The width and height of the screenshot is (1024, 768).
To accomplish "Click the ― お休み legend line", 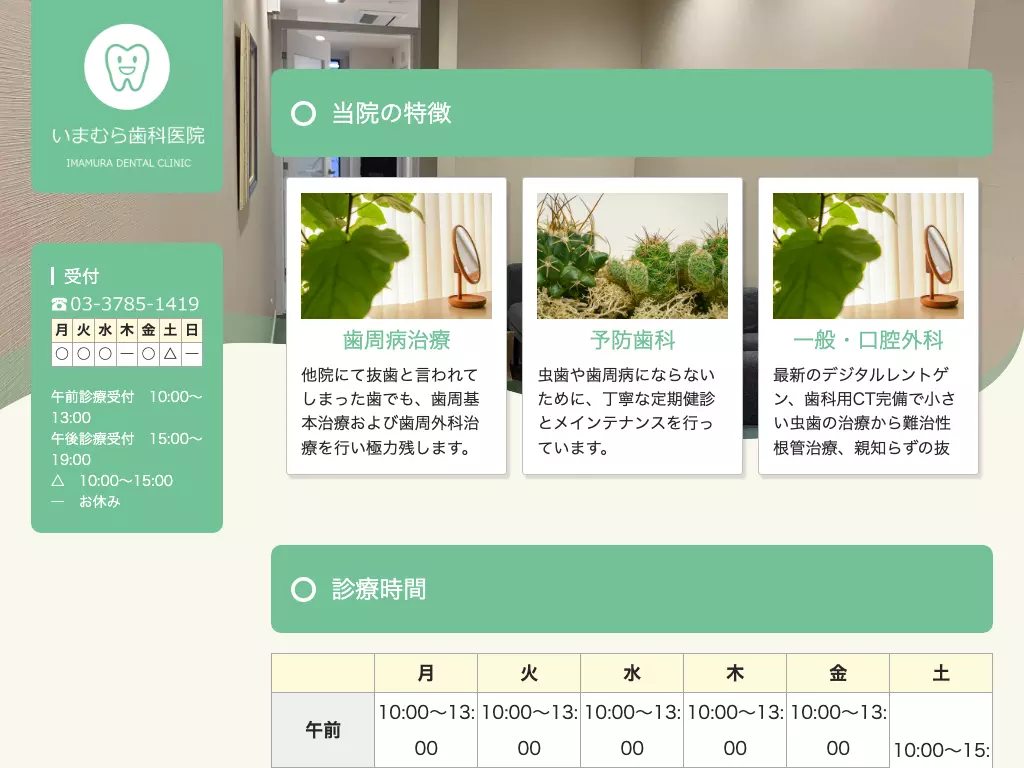I will pyautogui.click(x=86, y=502).
